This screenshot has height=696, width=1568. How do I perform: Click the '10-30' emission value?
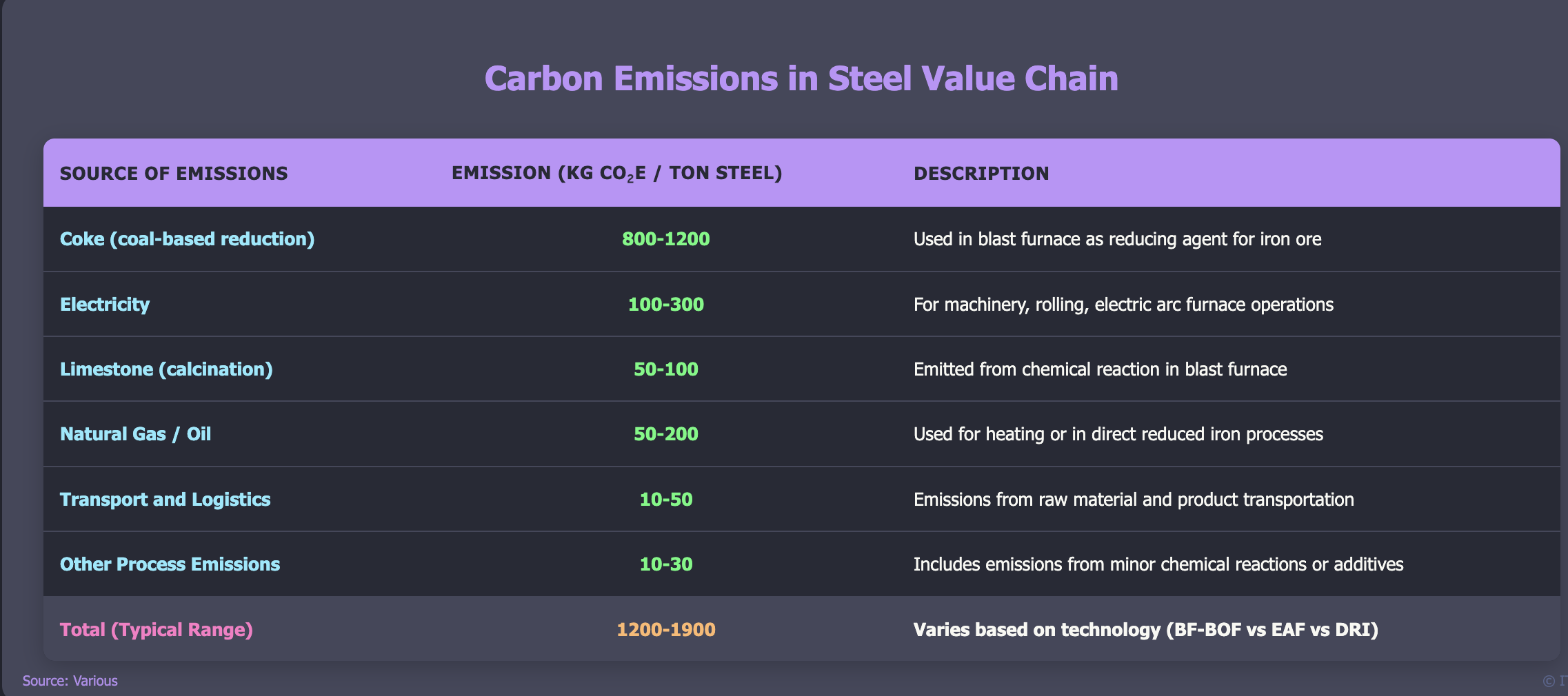665,564
